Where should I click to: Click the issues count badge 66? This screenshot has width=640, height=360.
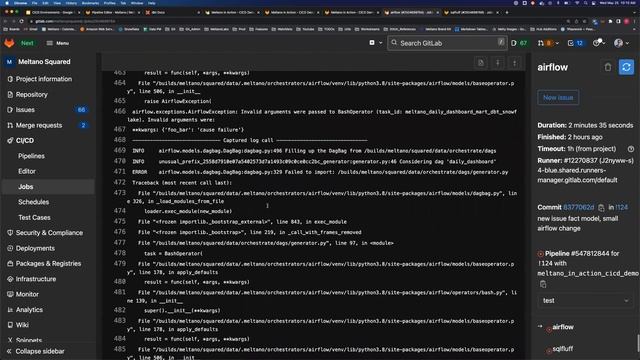coord(81,110)
